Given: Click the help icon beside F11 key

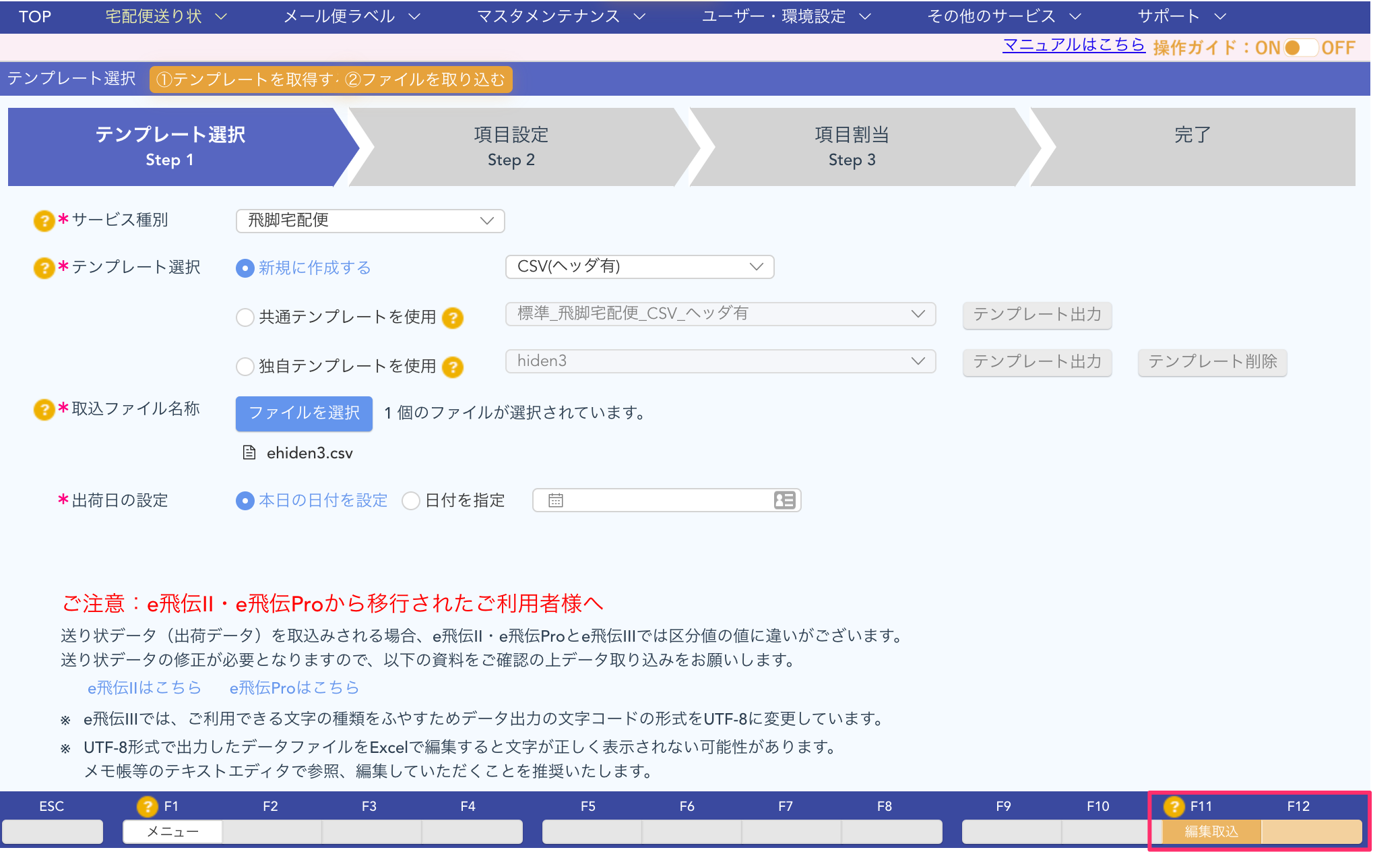Looking at the screenshot, I should tap(1174, 806).
